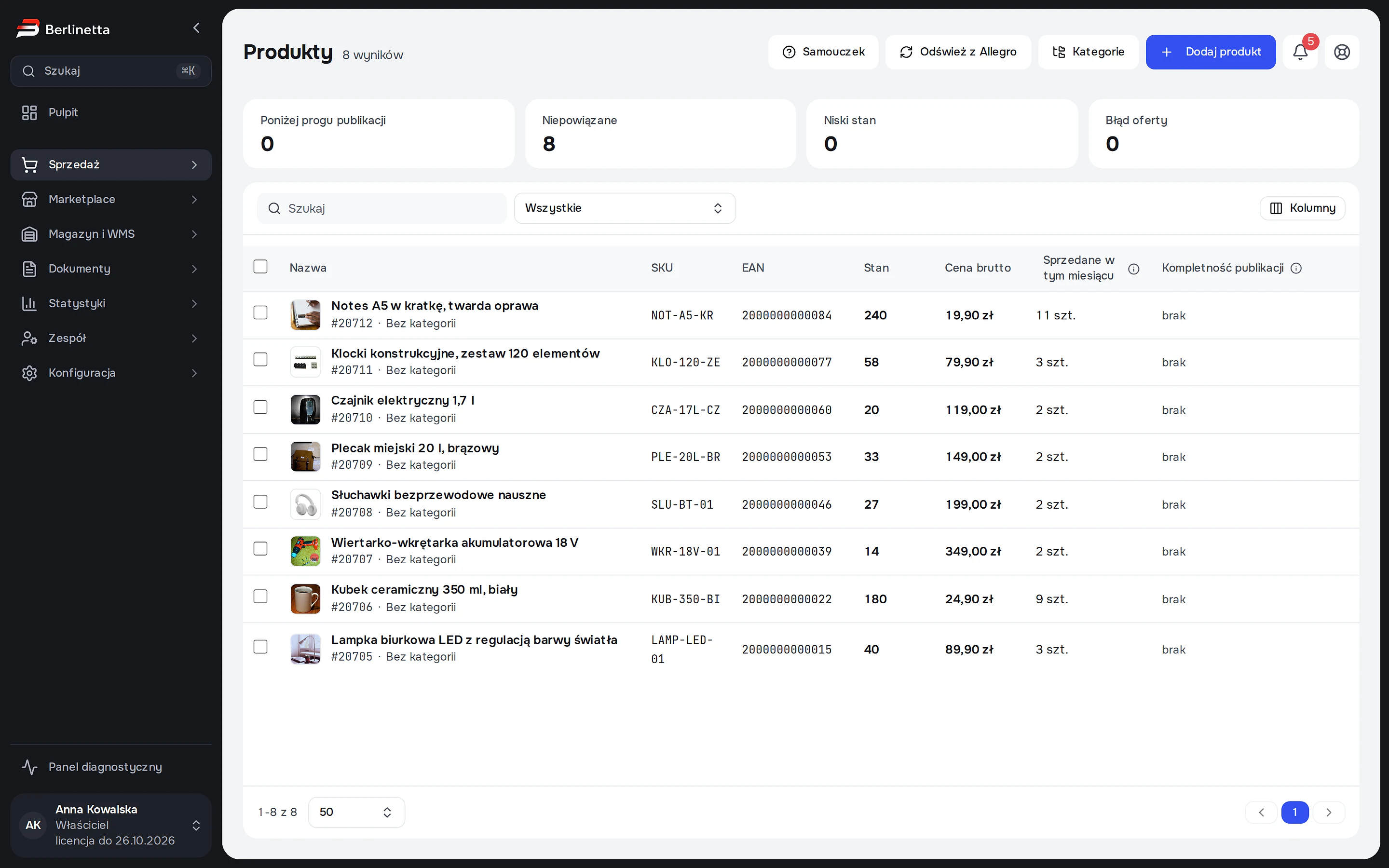
Task: Open Czajnik elektryczny product thumbnail
Action: coord(305,409)
